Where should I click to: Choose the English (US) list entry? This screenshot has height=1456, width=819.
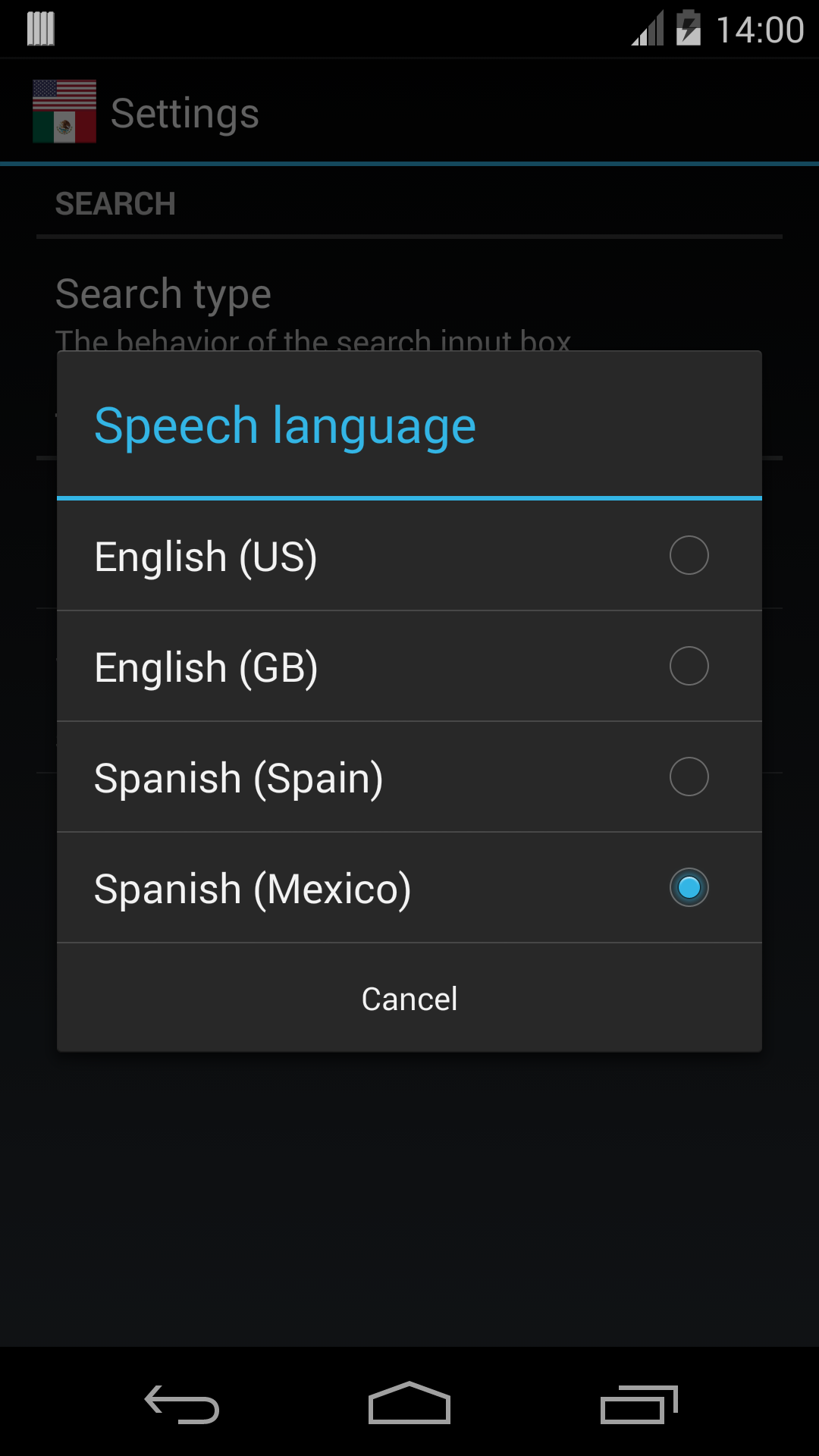(x=409, y=556)
